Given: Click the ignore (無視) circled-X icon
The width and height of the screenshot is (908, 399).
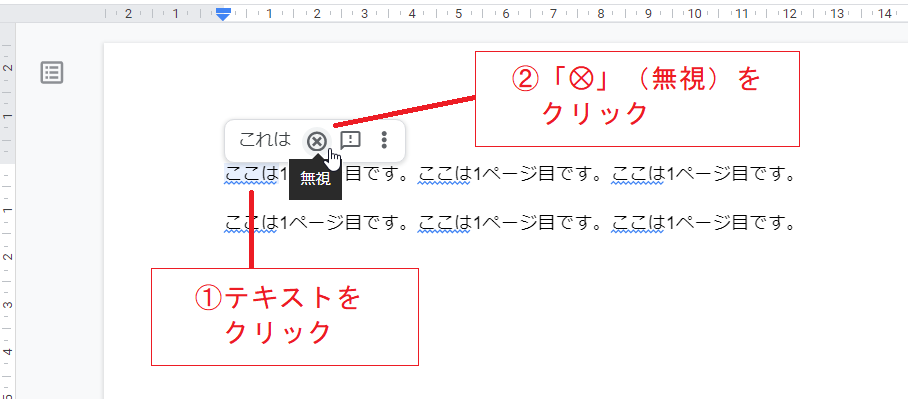Looking at the screenshot, I should (316, 141).
